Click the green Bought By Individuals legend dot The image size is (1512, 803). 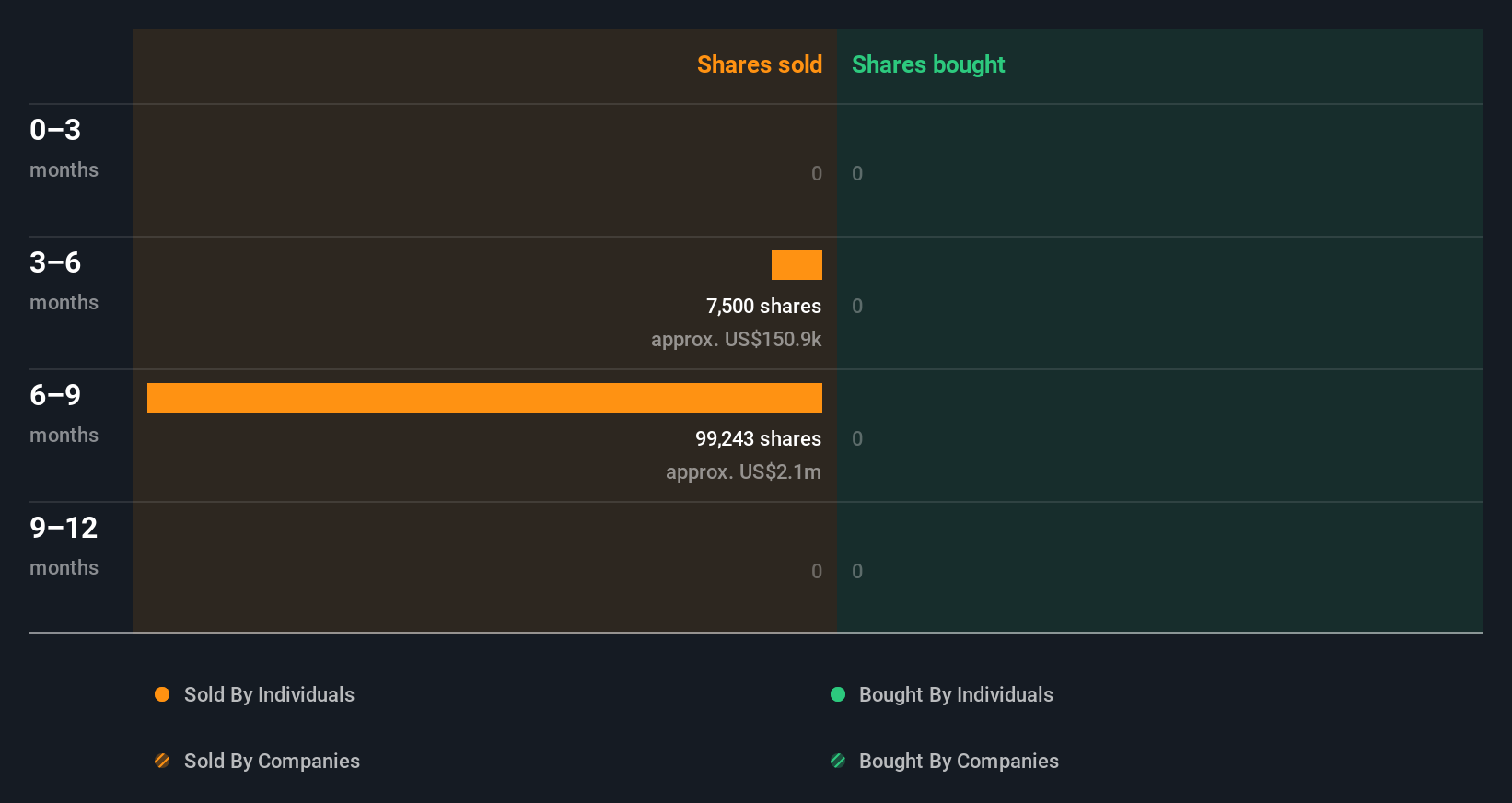tap(838, 694)
